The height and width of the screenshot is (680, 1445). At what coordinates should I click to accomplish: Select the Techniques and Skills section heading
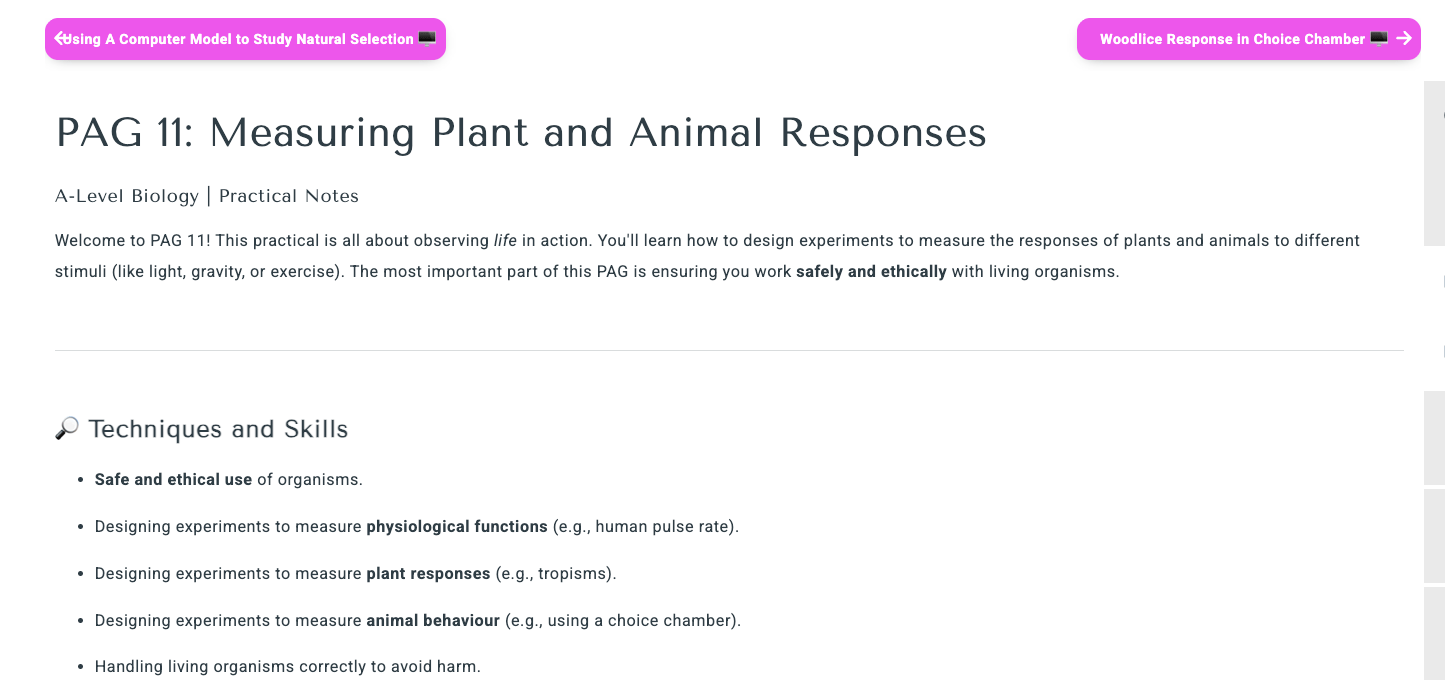click(x=218, y=429)
